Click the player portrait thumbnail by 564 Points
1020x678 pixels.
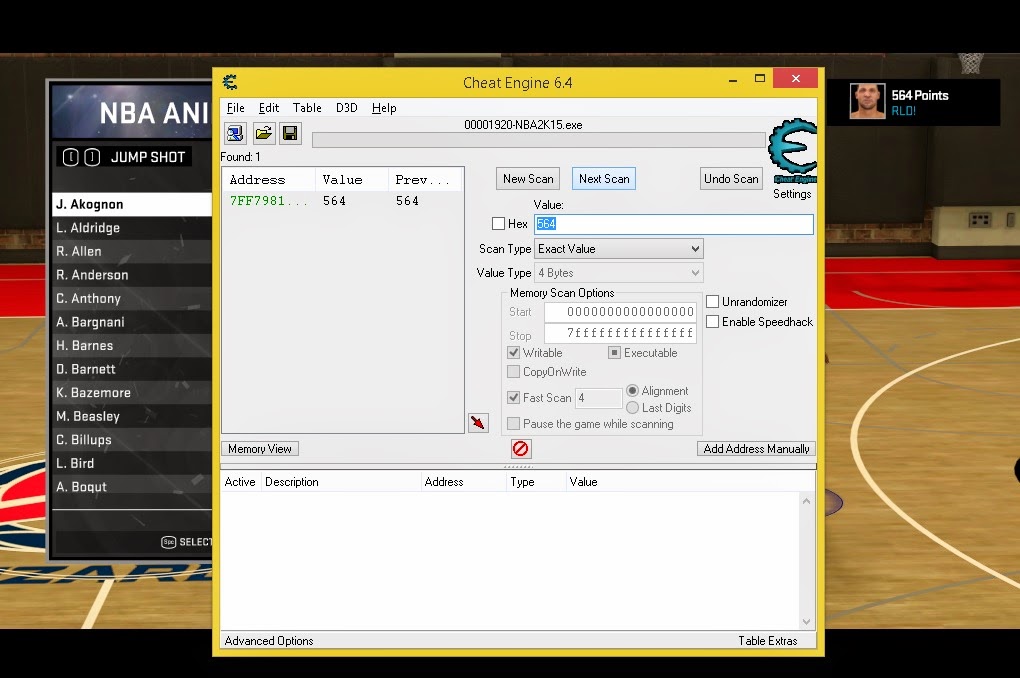pos(867,101)
